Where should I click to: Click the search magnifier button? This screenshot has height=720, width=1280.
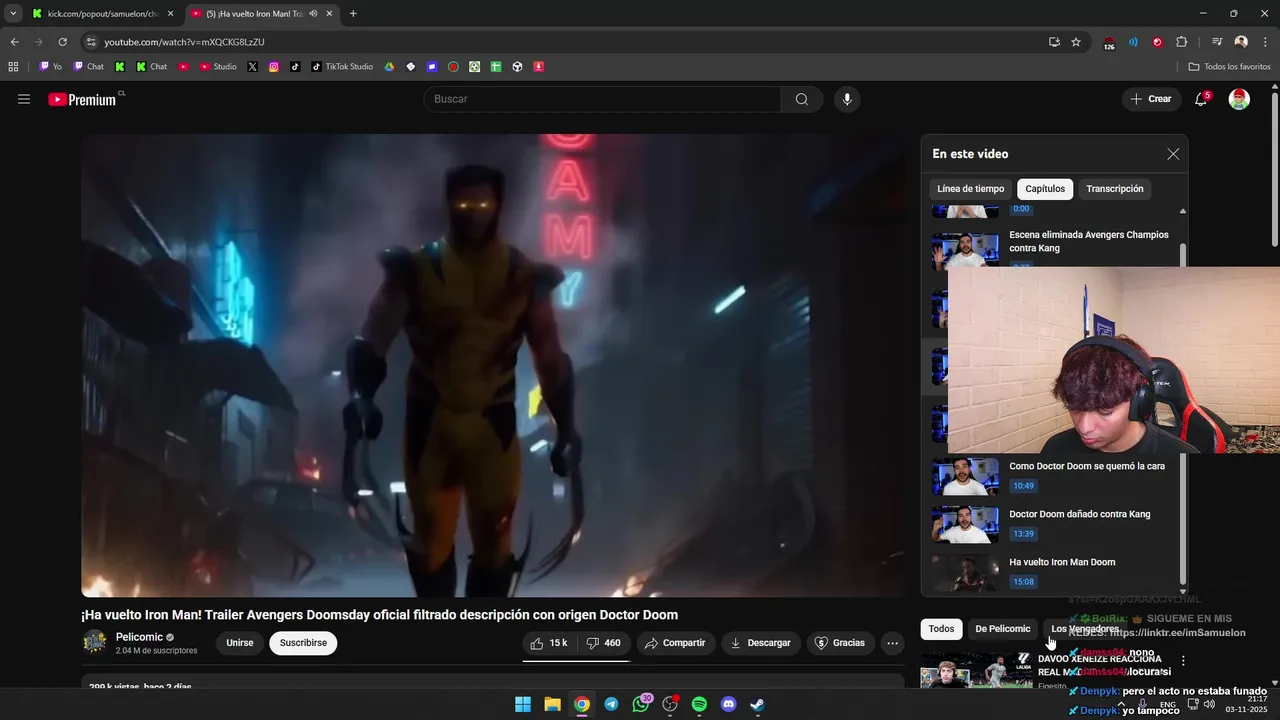click(802, 99)
